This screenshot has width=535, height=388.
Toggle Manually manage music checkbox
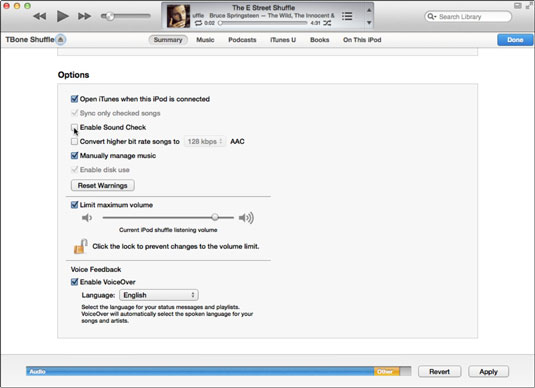point(74,156)
